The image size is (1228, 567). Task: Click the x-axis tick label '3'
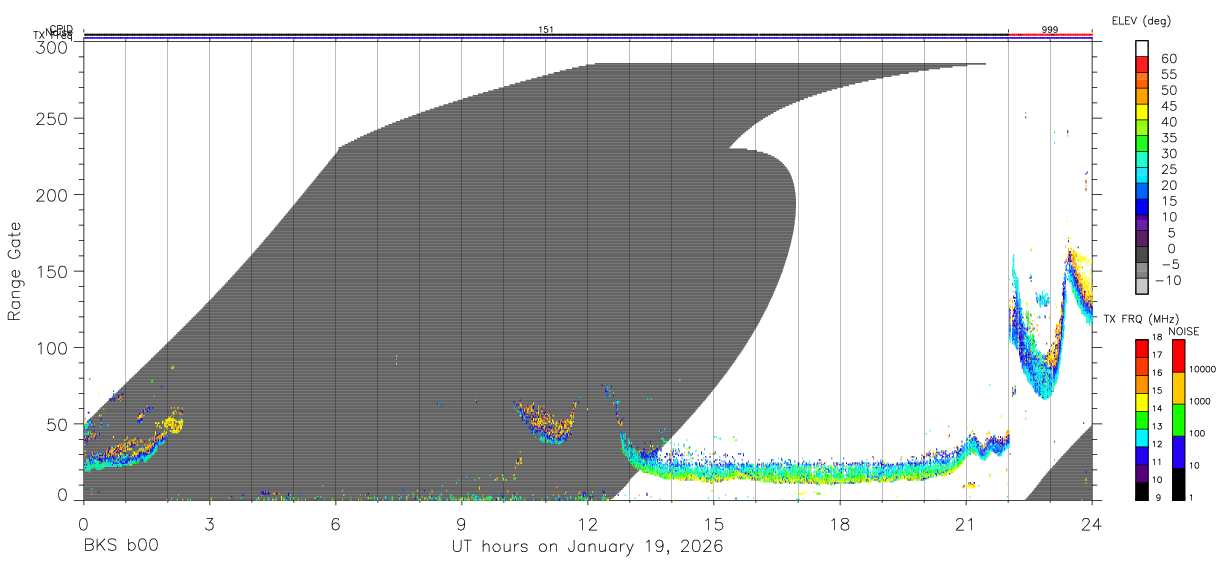tap(209, 523)
